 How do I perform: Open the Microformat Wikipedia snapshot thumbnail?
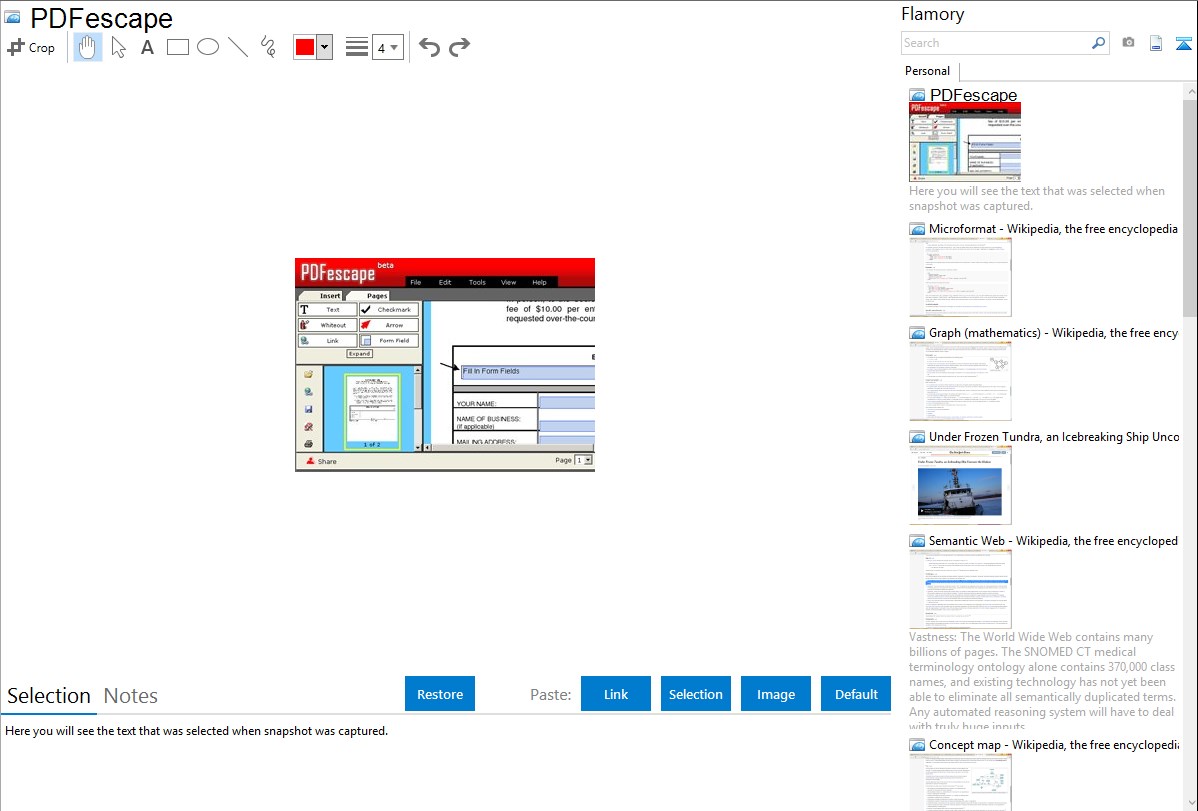pos(960,277)
